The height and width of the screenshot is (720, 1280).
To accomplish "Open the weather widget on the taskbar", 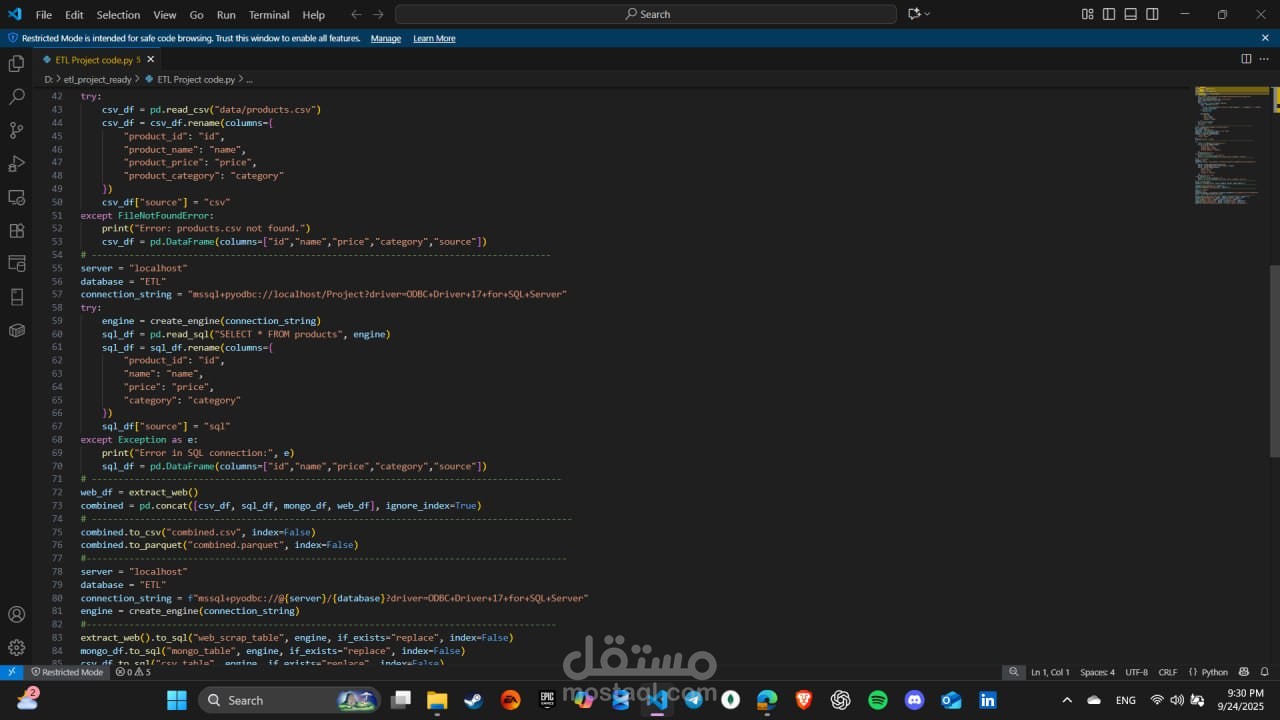I will [28, 699].
